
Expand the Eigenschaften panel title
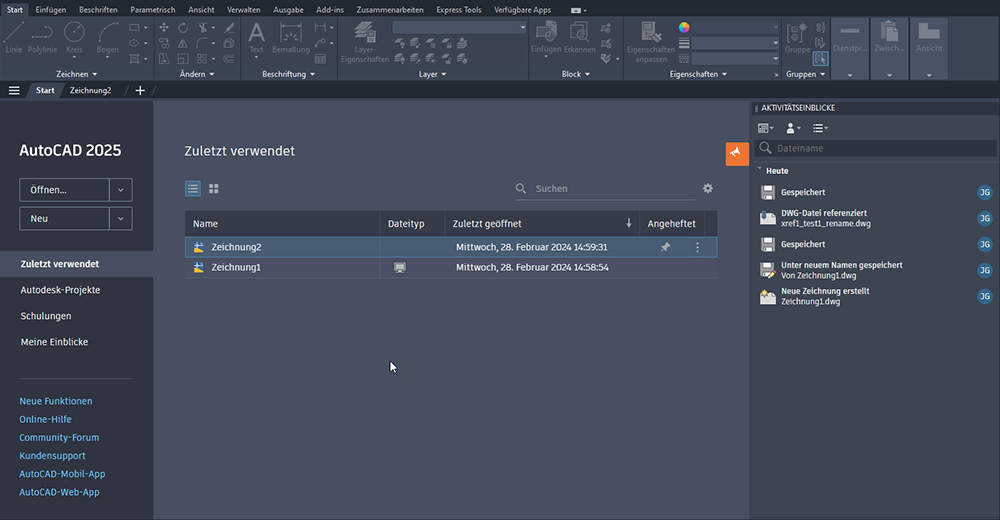[x=698, y=74]
